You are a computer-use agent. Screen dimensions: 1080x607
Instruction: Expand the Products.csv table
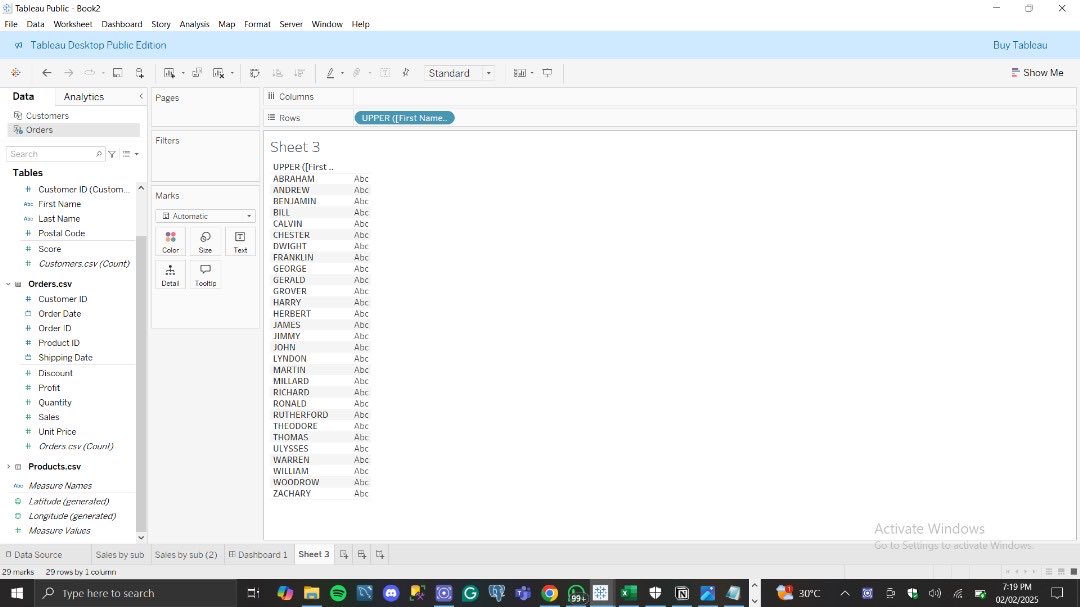[8, 466]
